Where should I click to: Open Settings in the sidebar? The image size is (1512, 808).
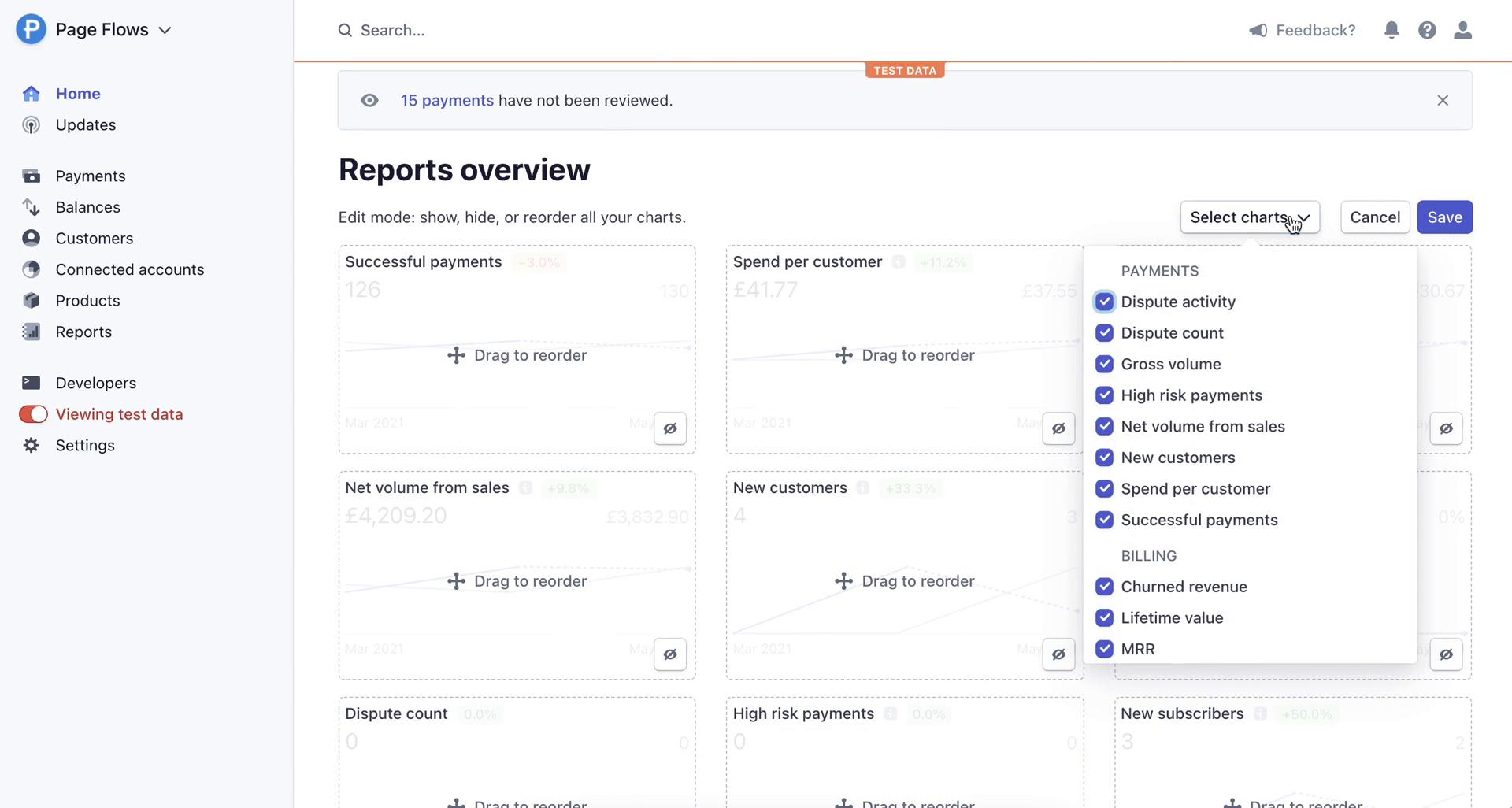85,446
